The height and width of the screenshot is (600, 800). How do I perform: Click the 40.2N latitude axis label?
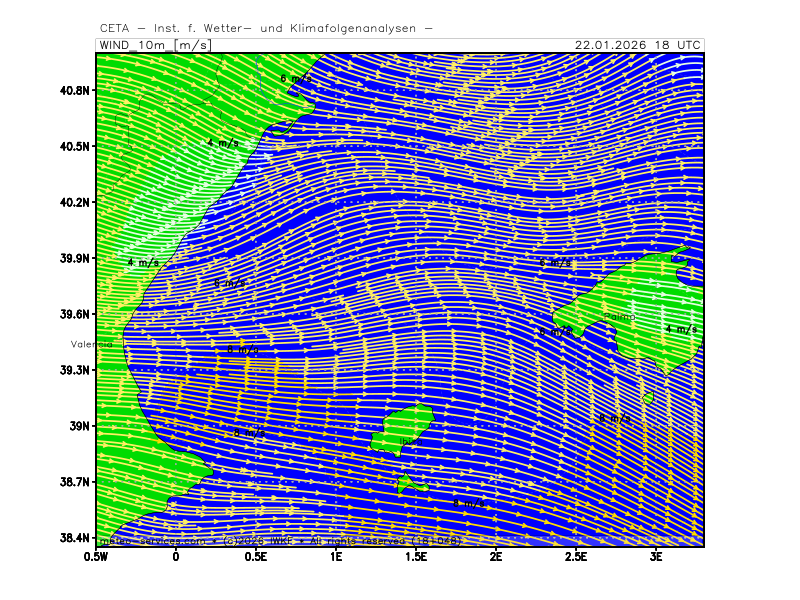click(x=75, y=202)
